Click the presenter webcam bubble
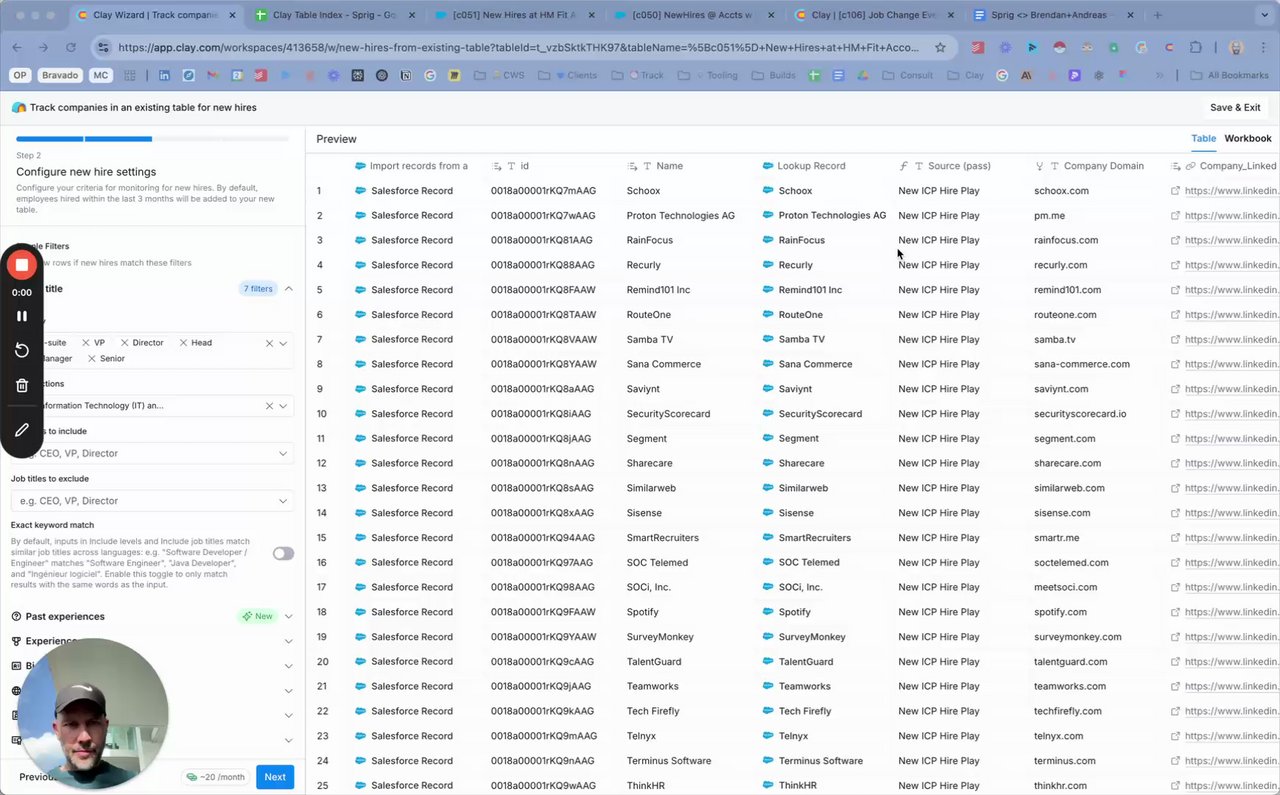 pyautogui.click(x=93, y=713)
